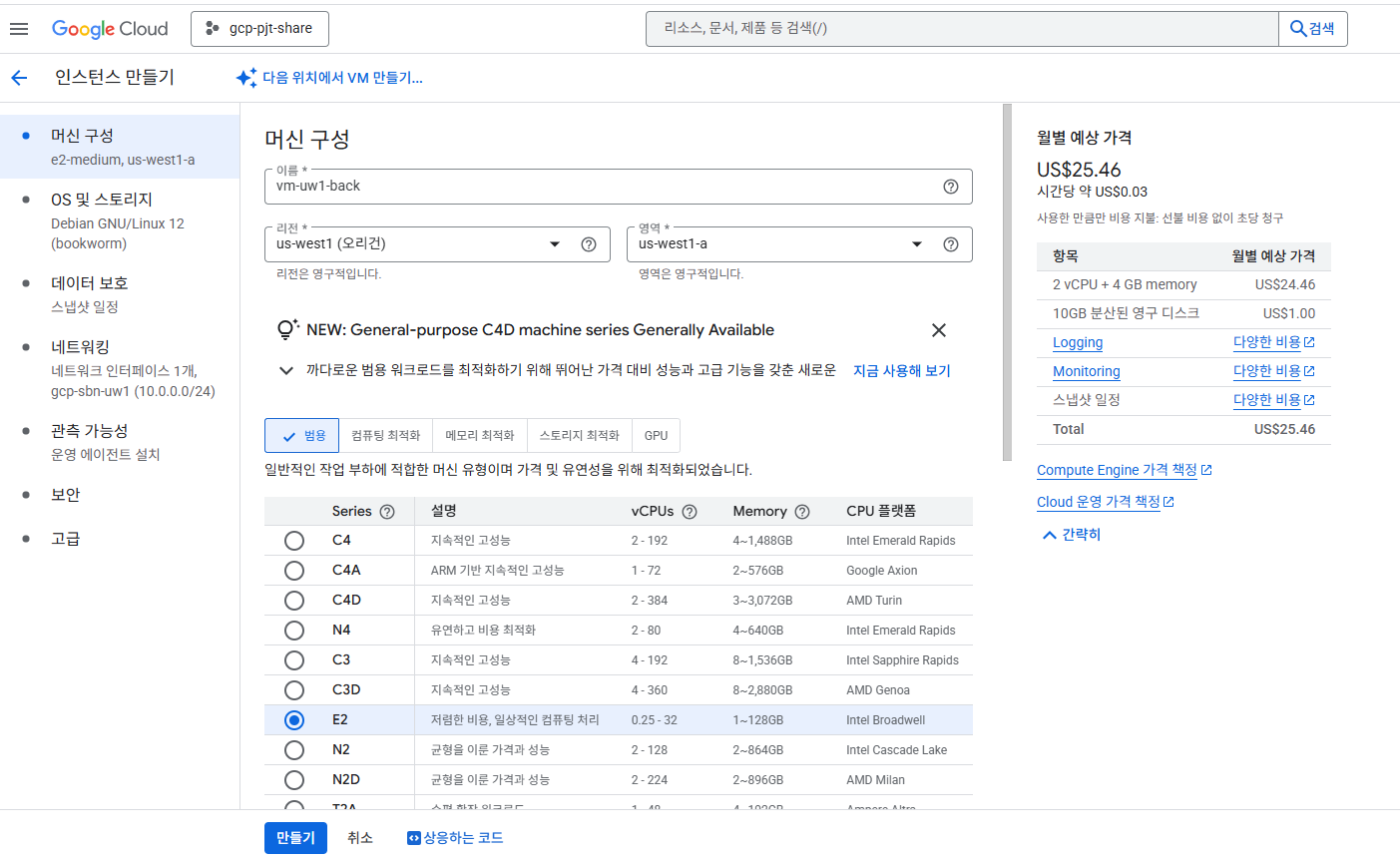Open help for the name field
Image resolution: width=1400 pixels, height=859 pixels.
[x=951, y=187]
